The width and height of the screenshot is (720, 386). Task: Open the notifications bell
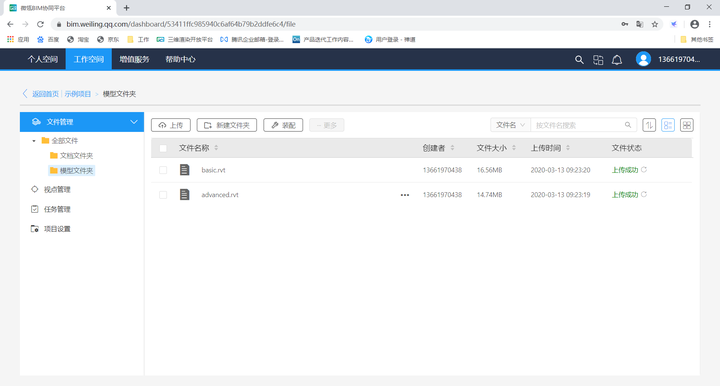coord(617,60)
